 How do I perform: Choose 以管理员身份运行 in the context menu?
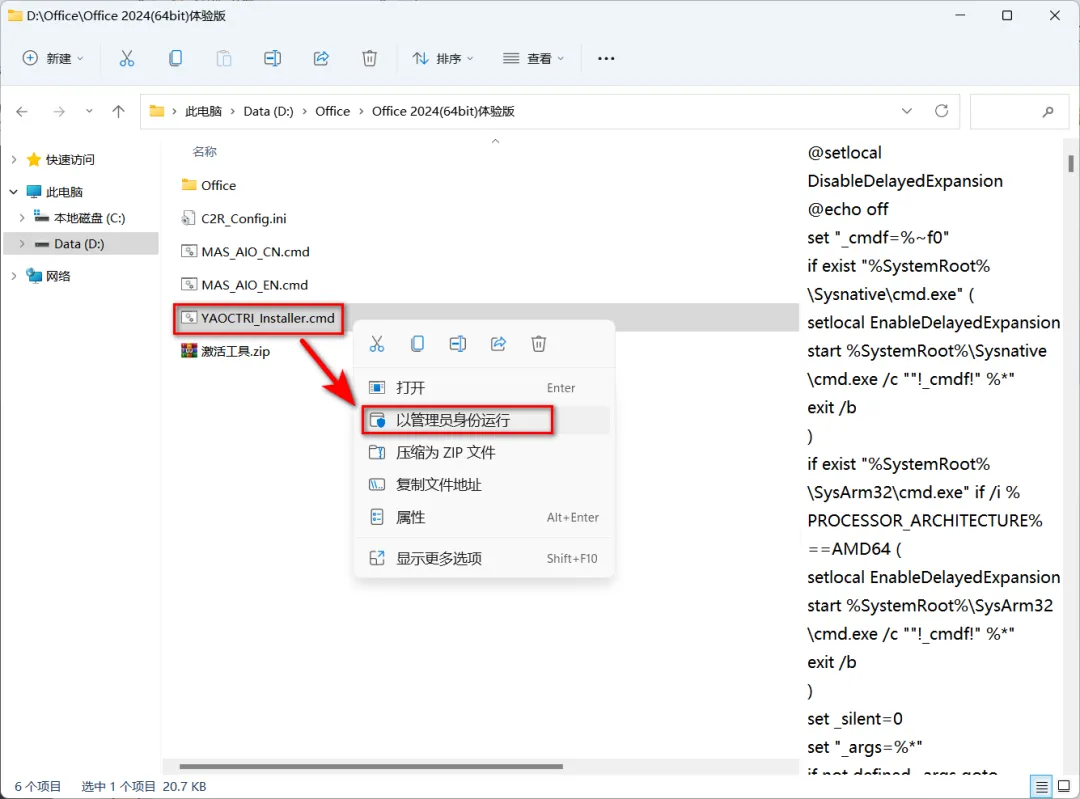tap(484, 420)
